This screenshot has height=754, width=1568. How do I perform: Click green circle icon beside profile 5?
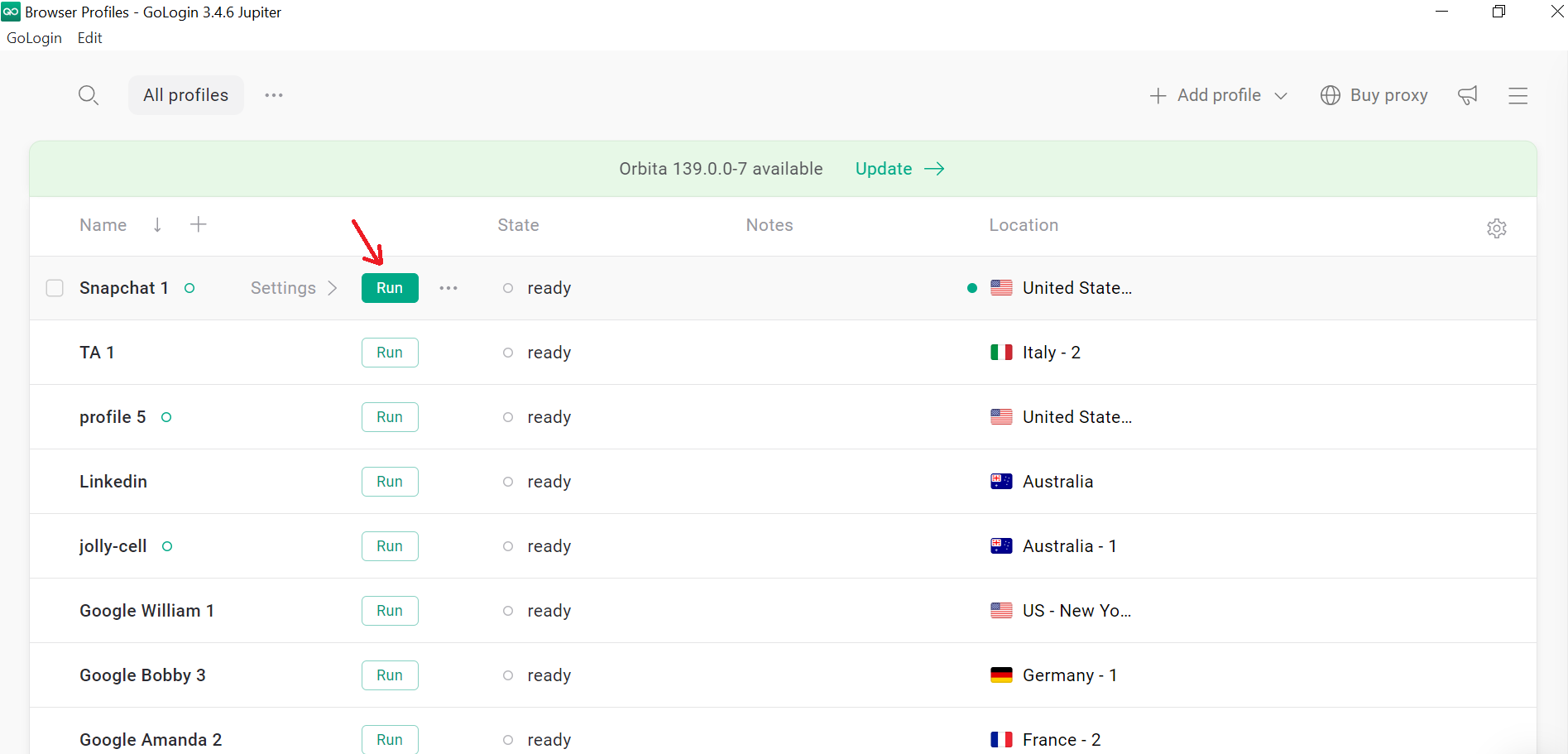(166, 417)
